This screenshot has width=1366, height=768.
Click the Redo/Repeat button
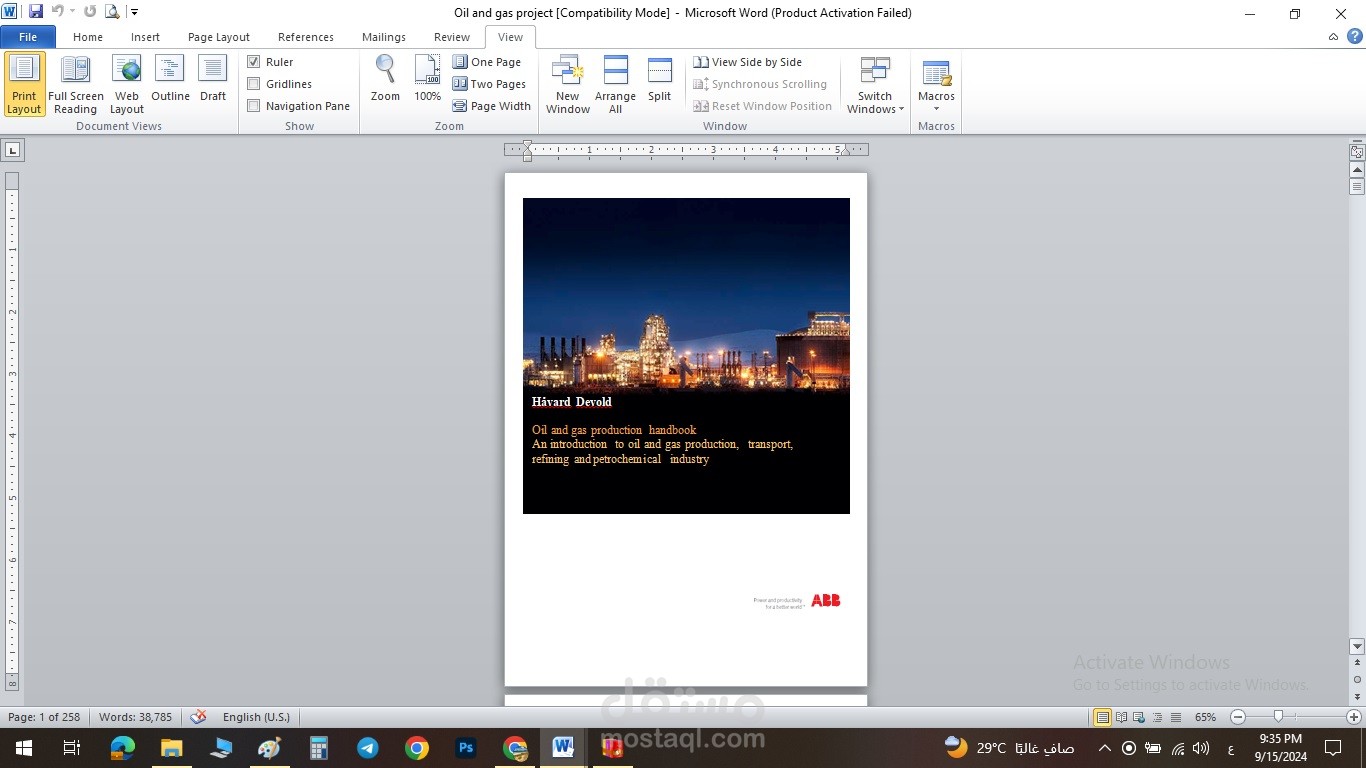coord(90,12)
